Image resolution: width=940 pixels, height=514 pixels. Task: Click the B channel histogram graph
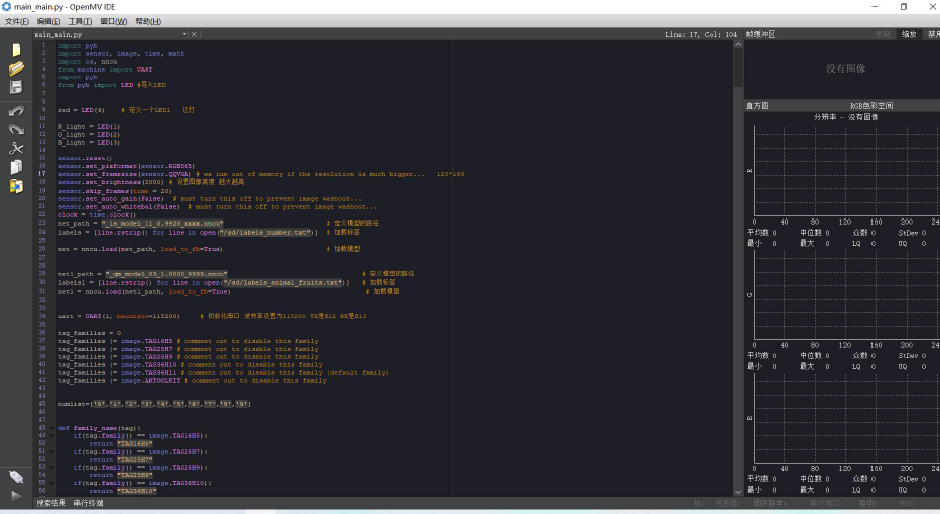846,418
